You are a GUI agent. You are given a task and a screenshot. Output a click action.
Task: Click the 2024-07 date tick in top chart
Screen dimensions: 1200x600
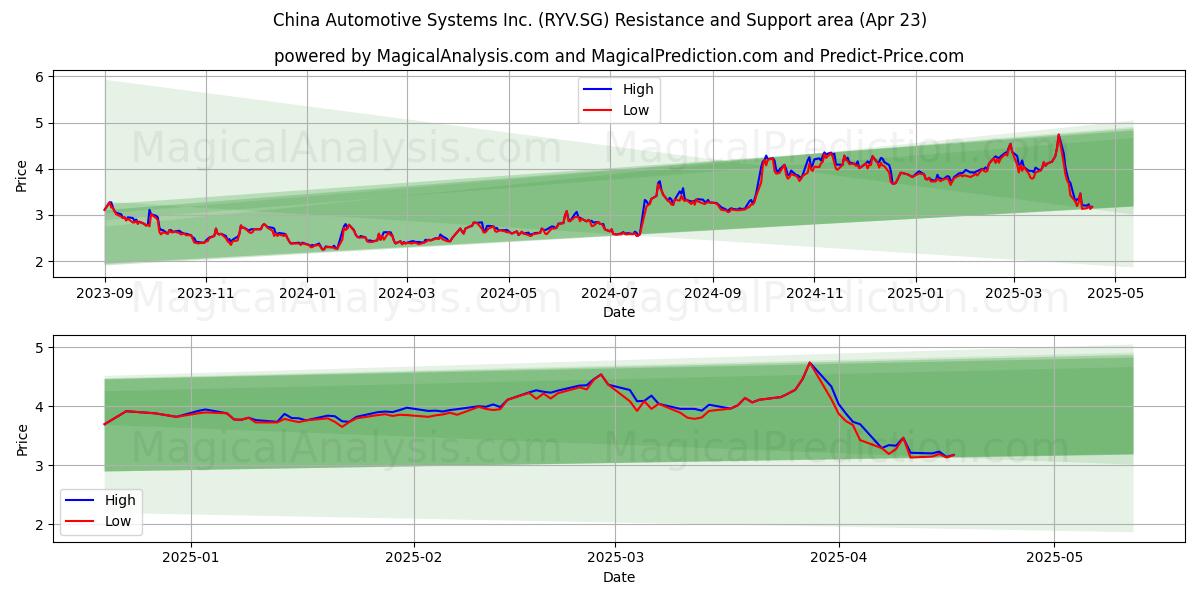610,294
